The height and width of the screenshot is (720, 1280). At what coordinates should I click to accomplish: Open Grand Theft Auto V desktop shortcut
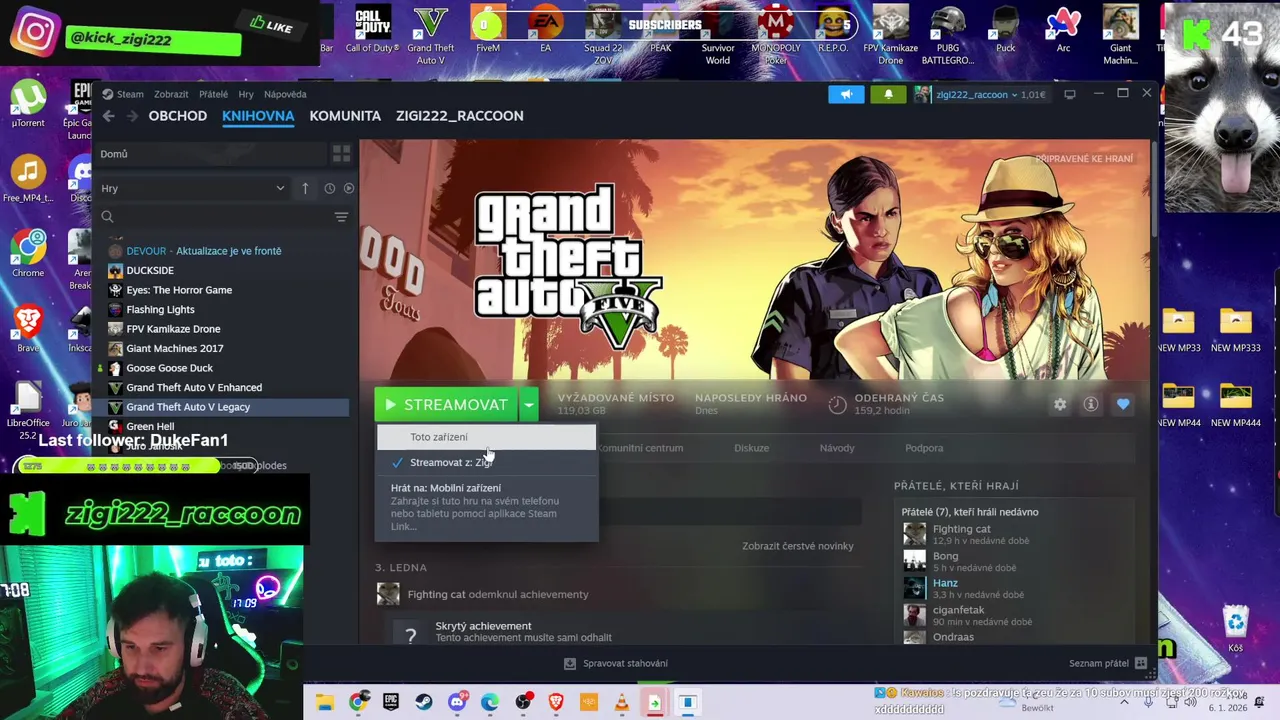coord(430,35)
